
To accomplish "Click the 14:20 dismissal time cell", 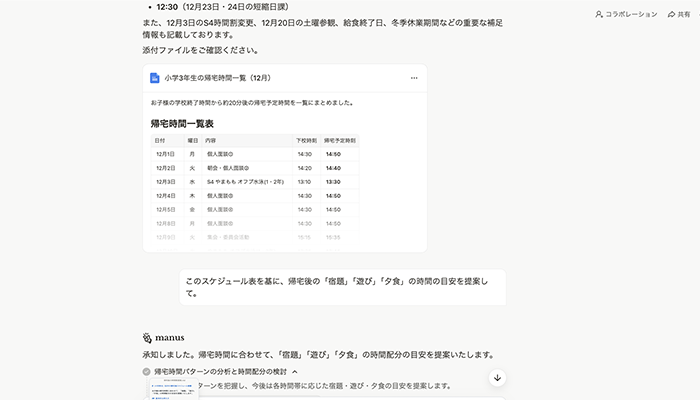I will pos(304,168).
